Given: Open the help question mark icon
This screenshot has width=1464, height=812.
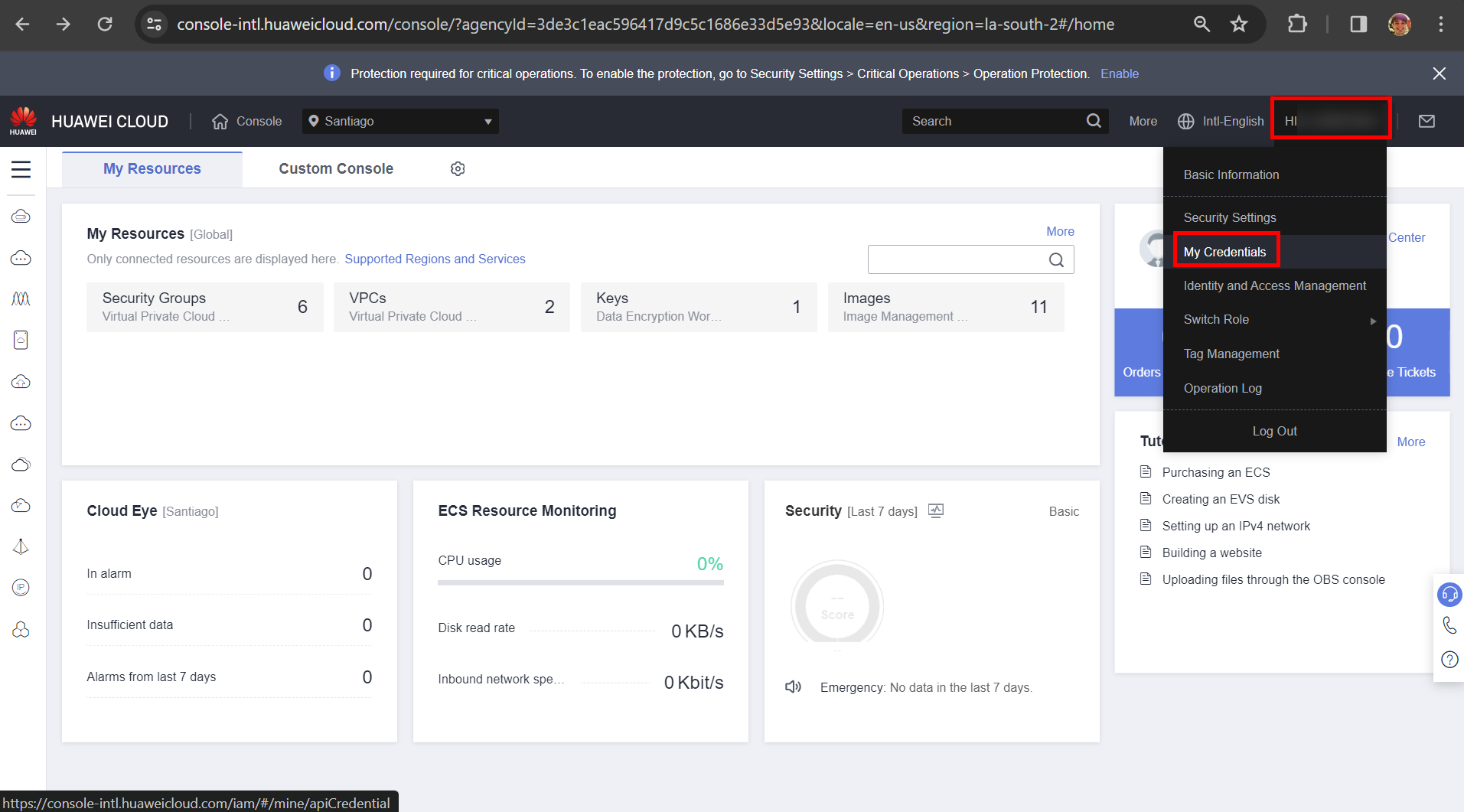Looking at the screenshot, I should [1449, 660].
